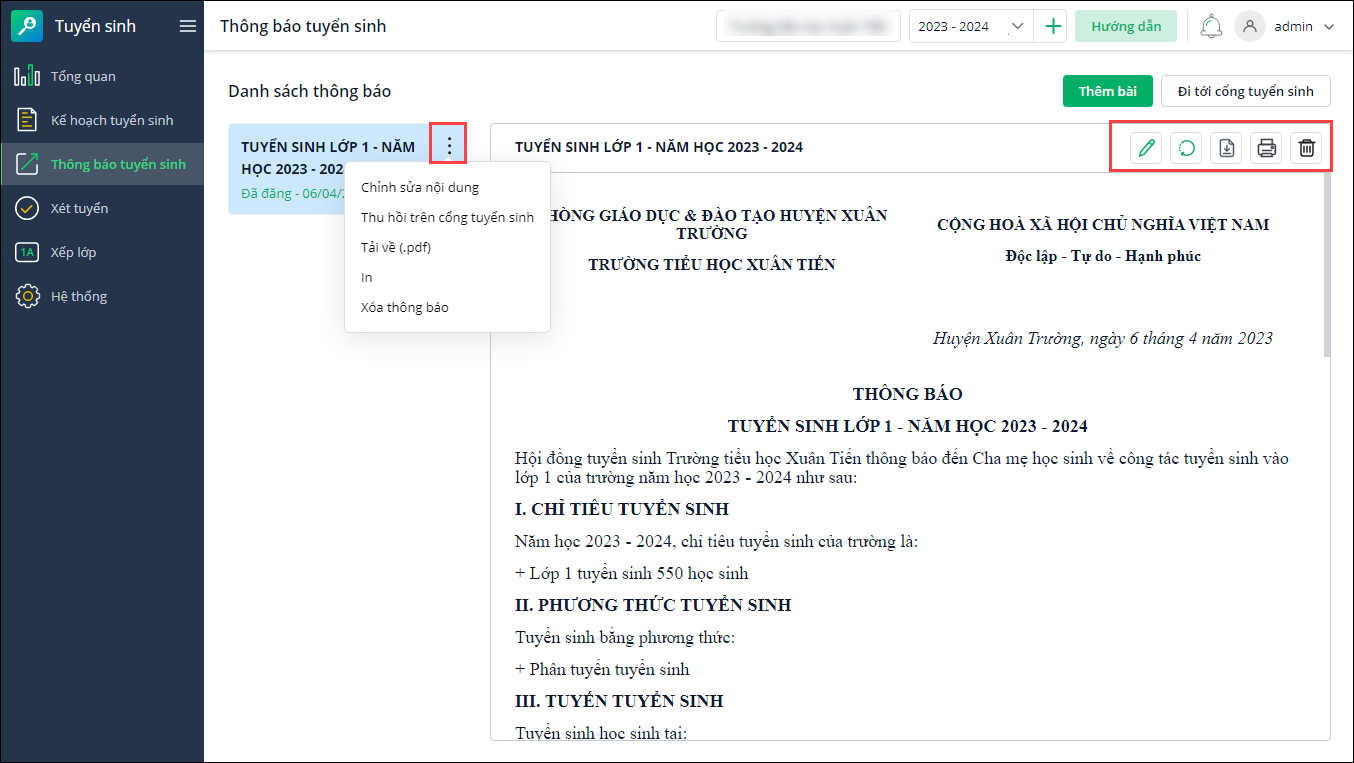Open notifications bell icon
This screenshot has height=763, width=1354.
[x=1211, y=27]
